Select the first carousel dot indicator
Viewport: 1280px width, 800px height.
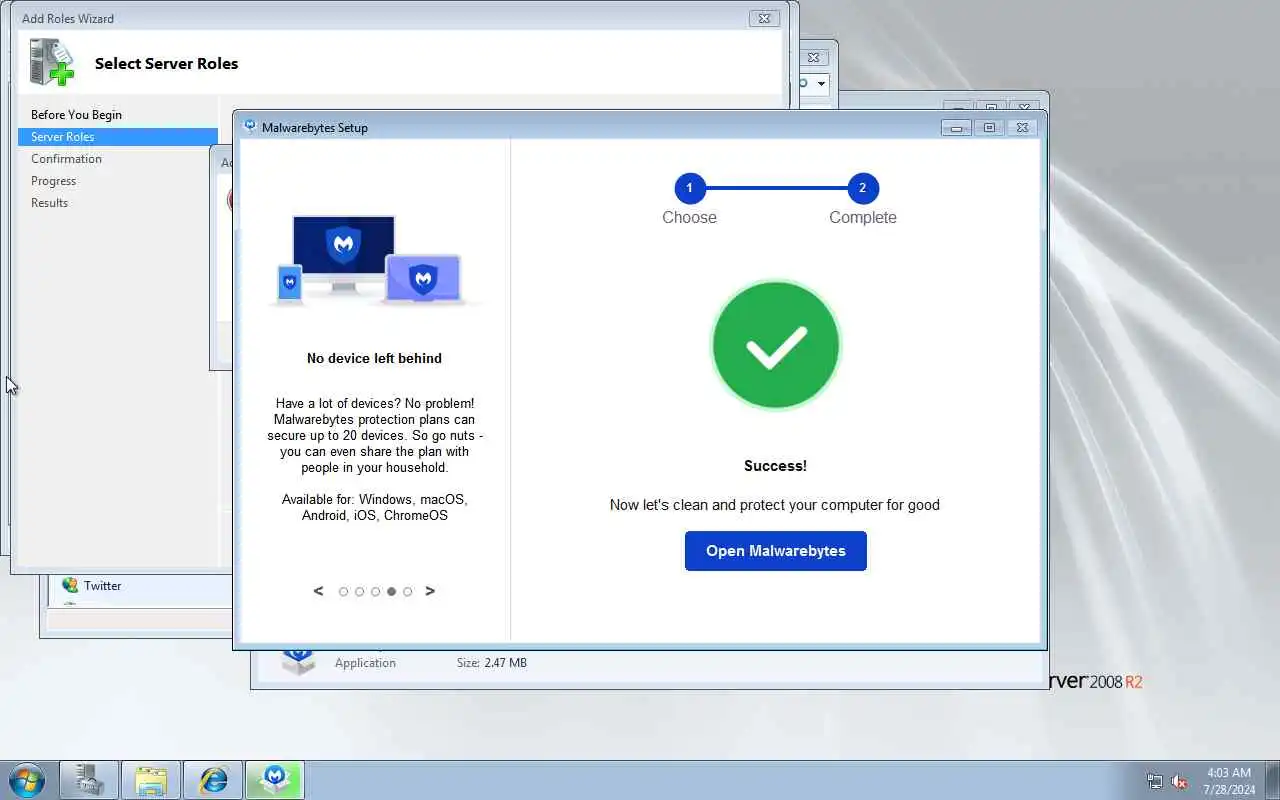[x=343, y=592]
